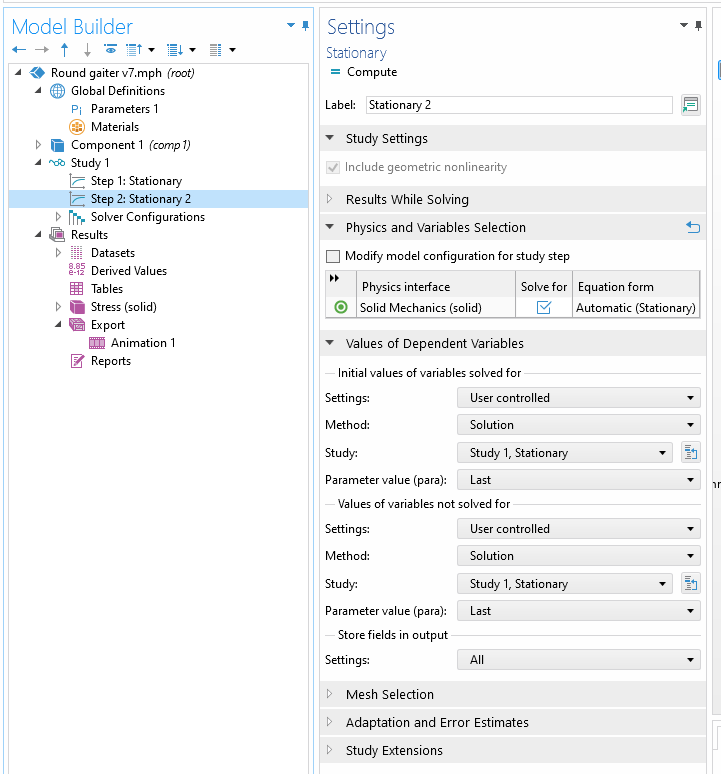Expand the Mesh Selection section
The width and height of the screenshot is (721, 774).
[x=389, y=695]
